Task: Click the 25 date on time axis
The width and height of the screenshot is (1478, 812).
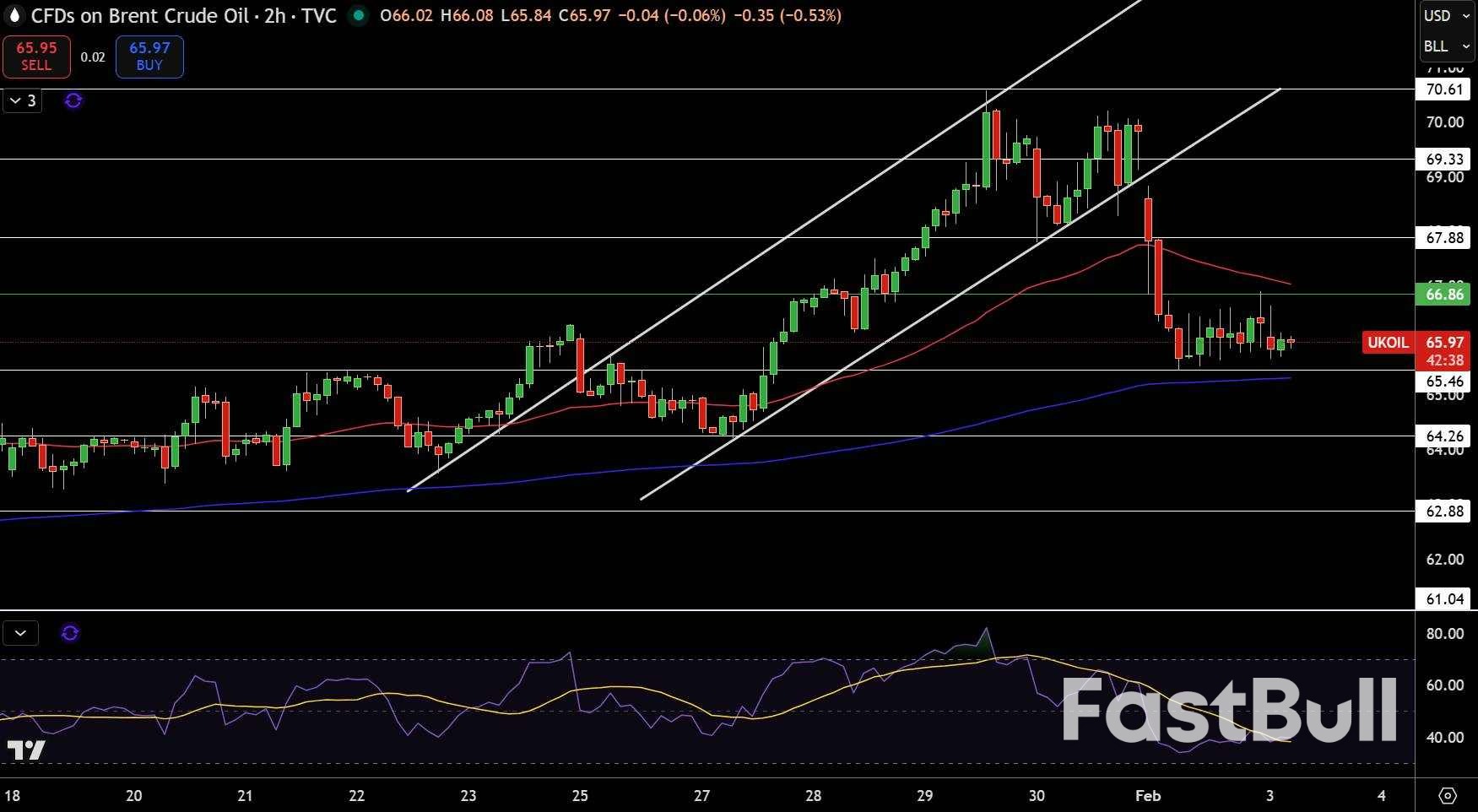Action: point(580,795)
